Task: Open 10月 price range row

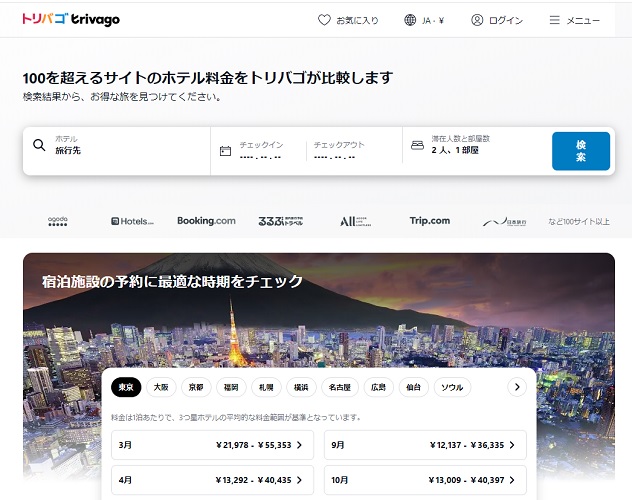Action: click(x=425, y=480)
